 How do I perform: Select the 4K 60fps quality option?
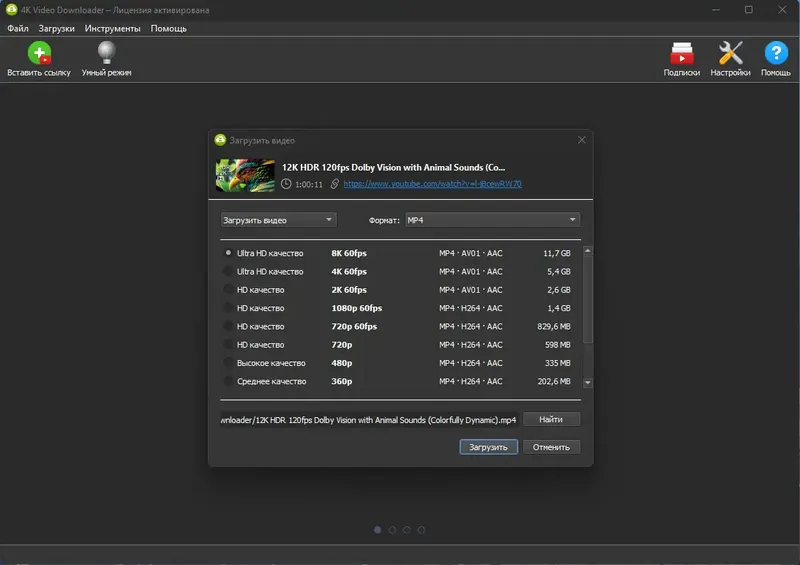coord(228,271)
